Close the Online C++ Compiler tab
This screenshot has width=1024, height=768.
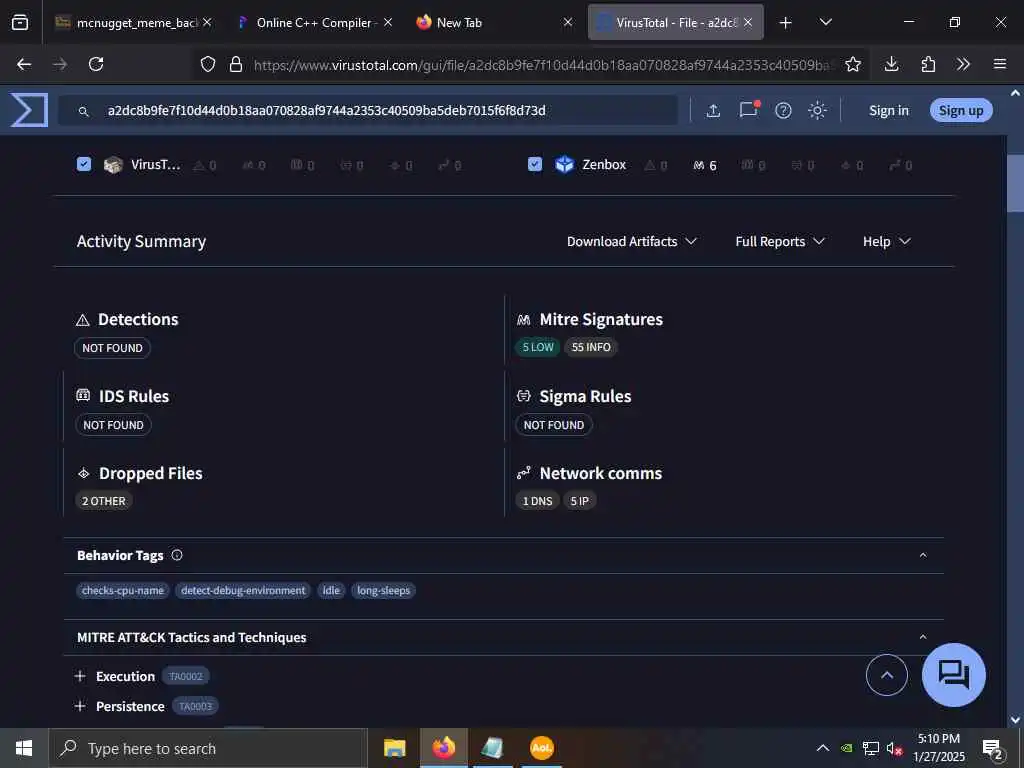[387, 22]
